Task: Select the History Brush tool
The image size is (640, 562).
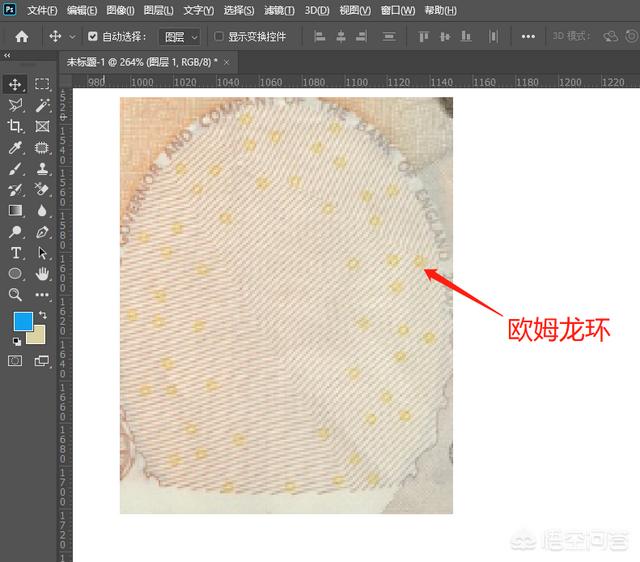Action: 16,189
